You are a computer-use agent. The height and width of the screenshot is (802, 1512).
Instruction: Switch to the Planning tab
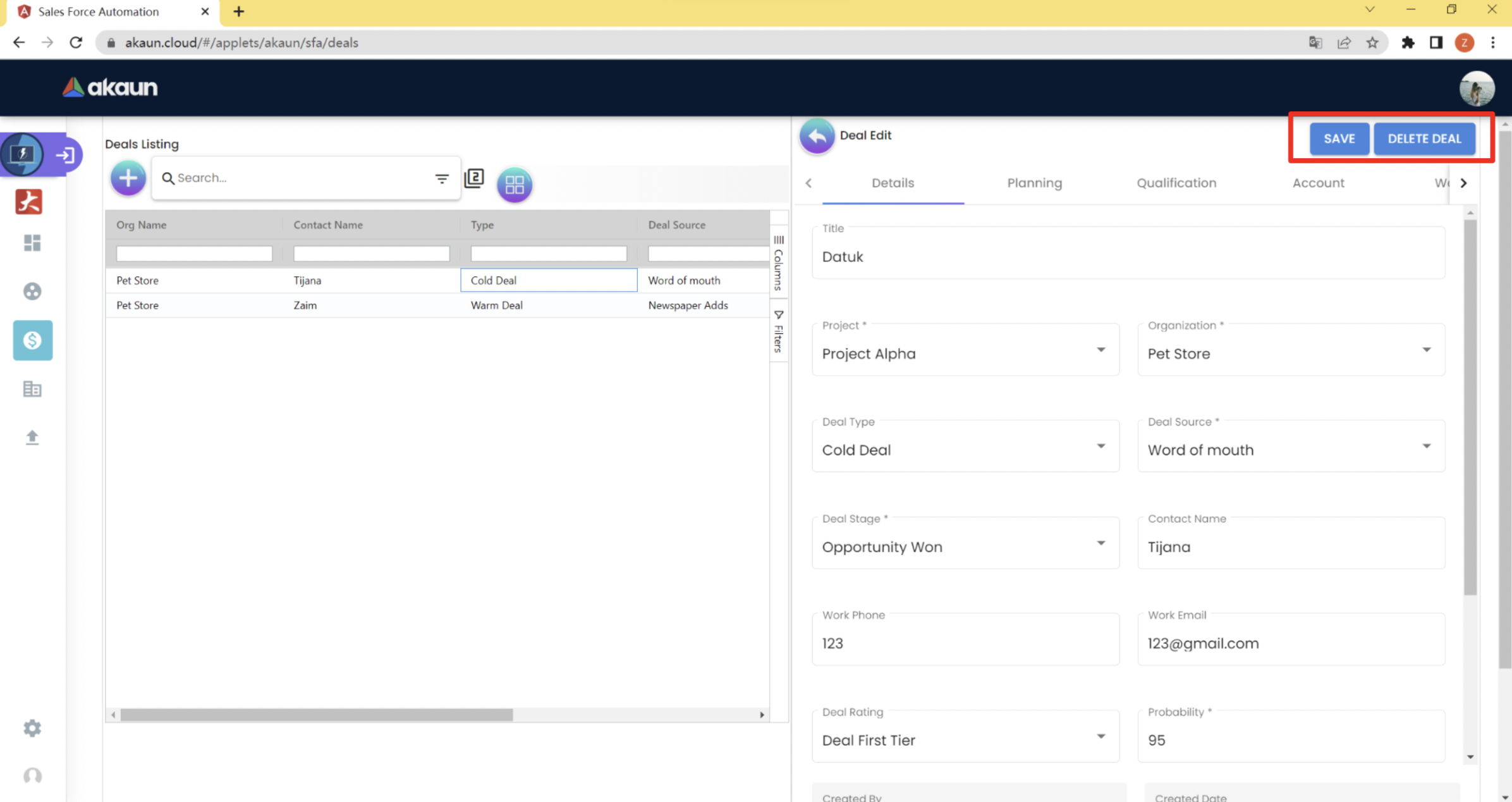1034,183
